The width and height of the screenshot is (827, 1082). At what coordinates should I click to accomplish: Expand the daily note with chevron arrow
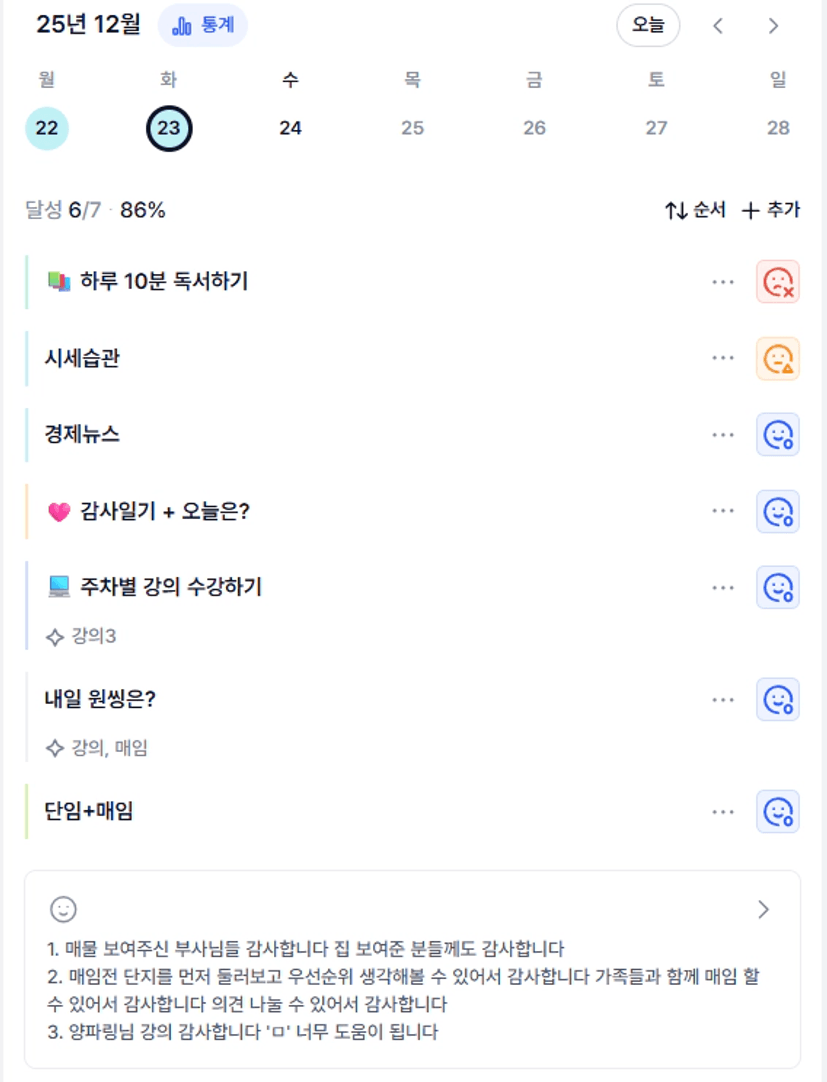coord(764,909)
